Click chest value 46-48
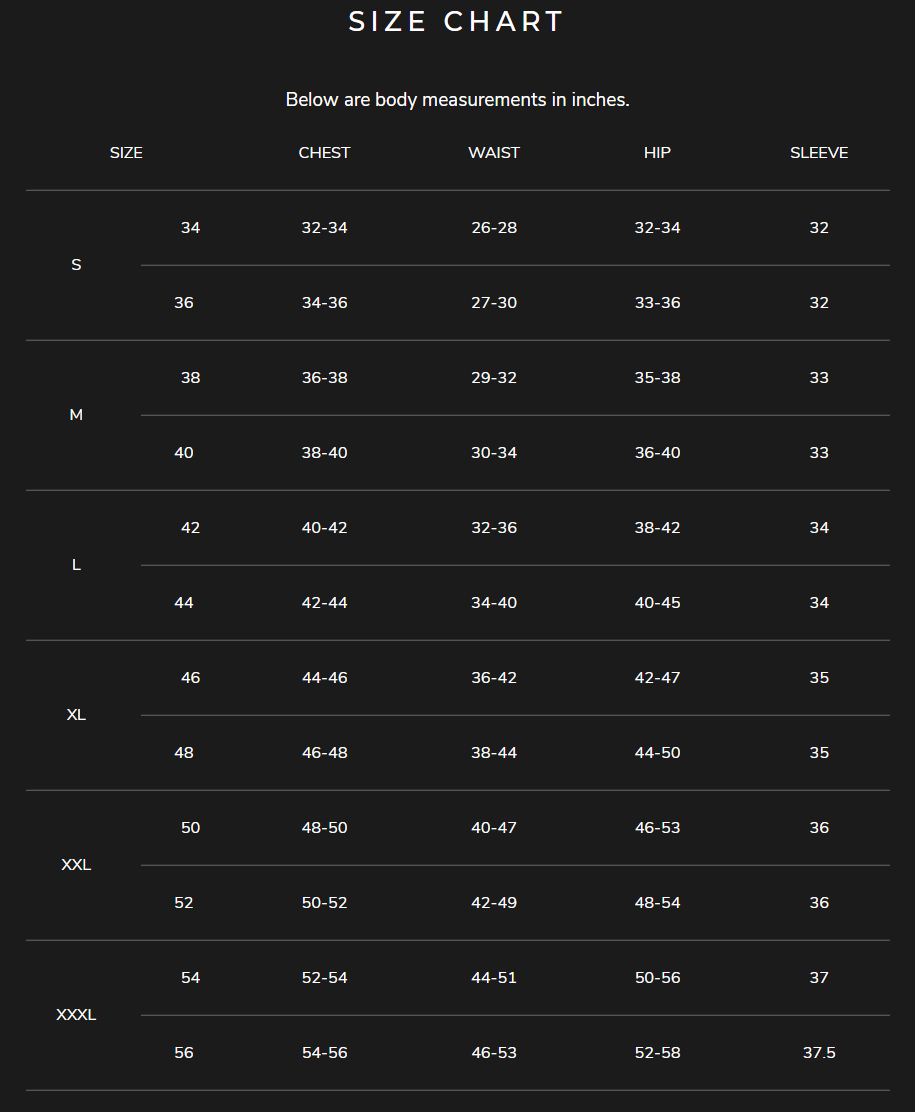This screenshot has width=915, height=1112. pos(325,753)
